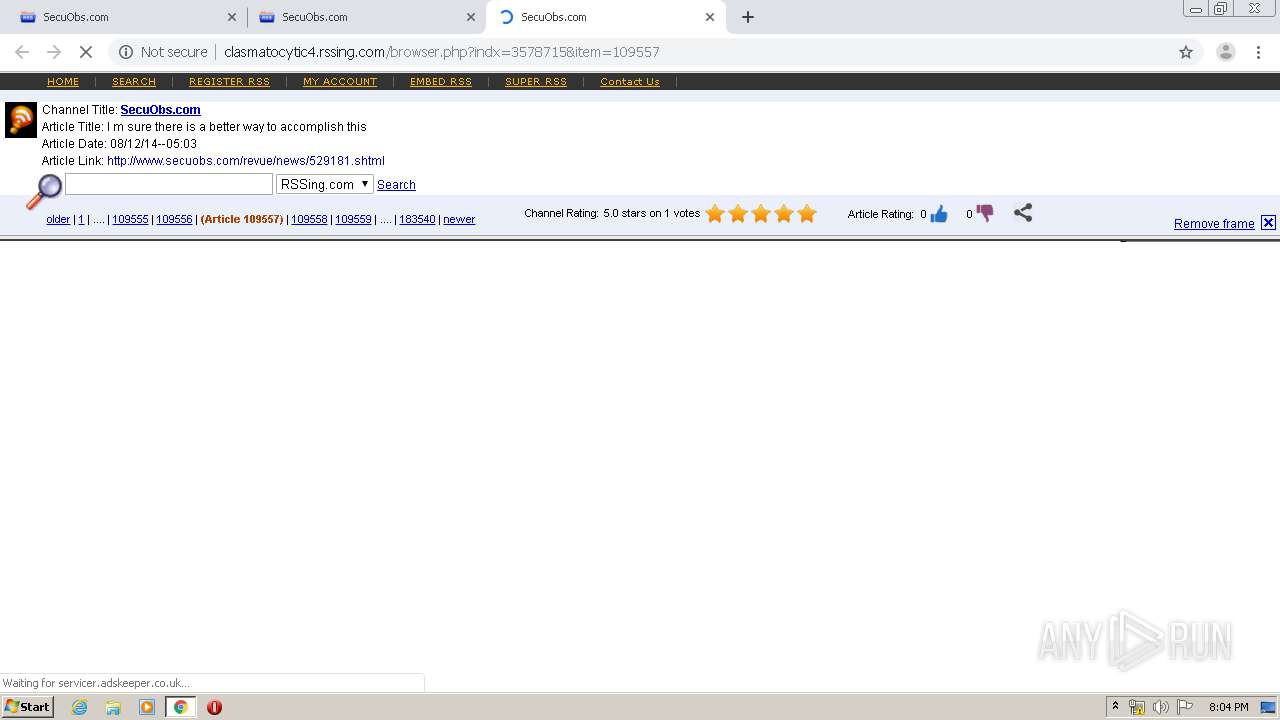This screenshot has height=720, width=1280.
Task: Jump to last article 183540
Action: pos(417,219)
